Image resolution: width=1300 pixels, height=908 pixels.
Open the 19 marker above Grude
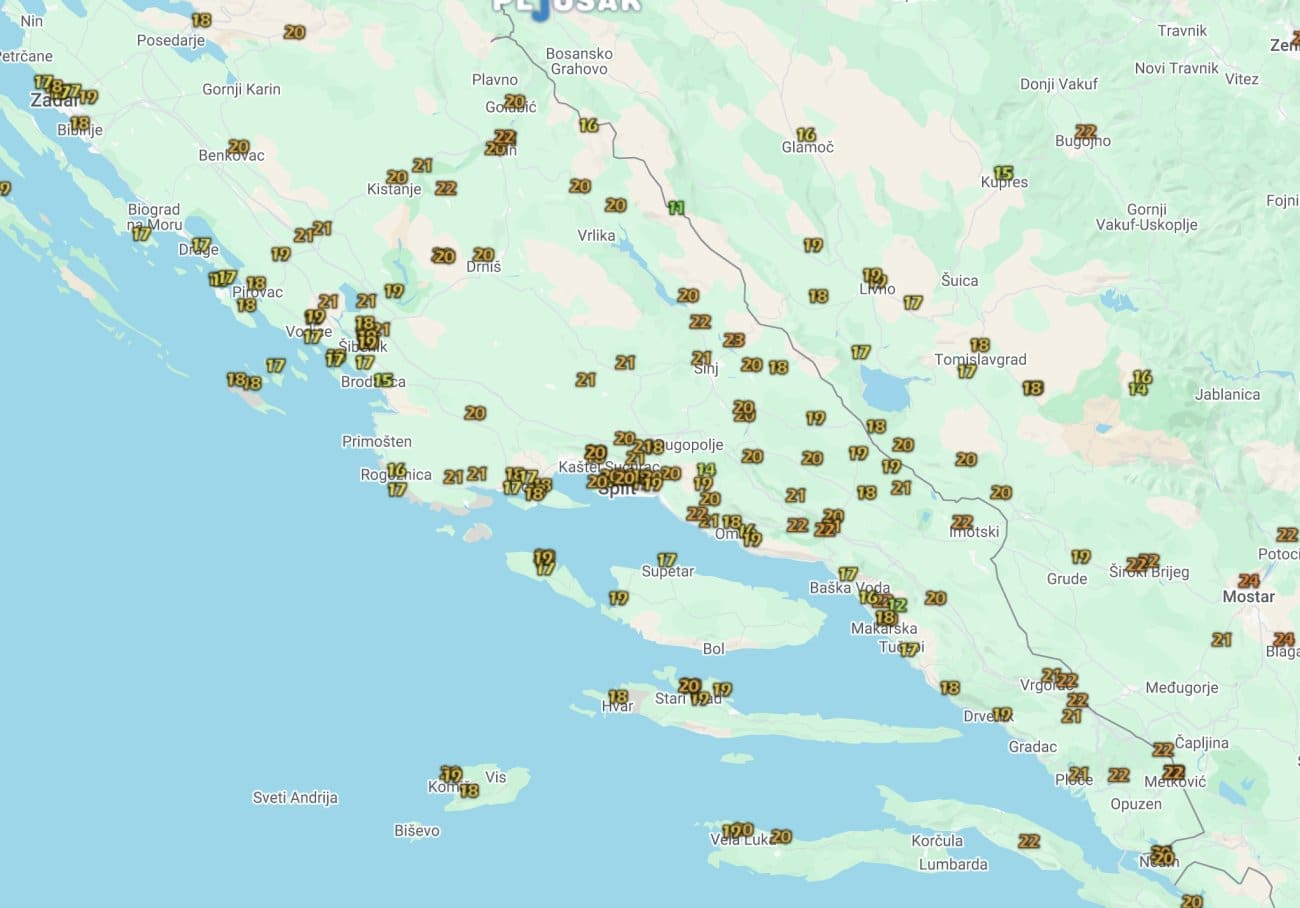[1080, 556]
